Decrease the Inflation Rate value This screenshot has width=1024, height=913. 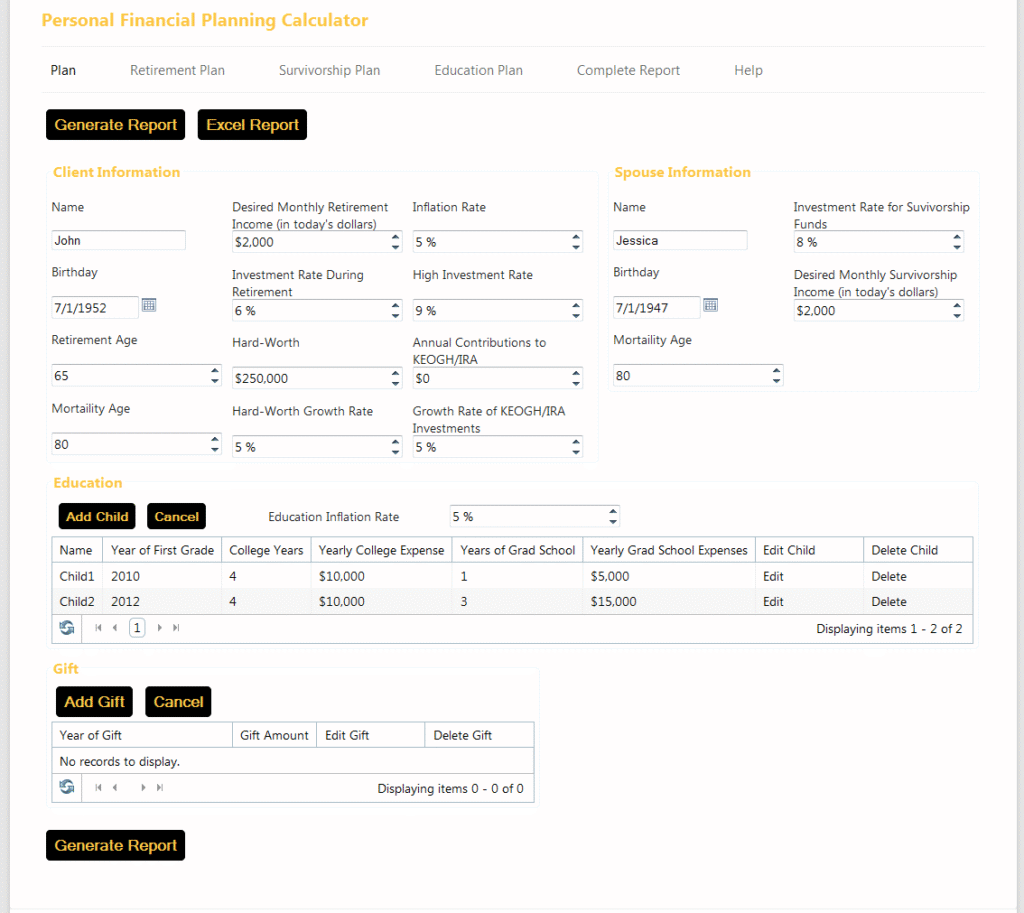click(576, 246)
